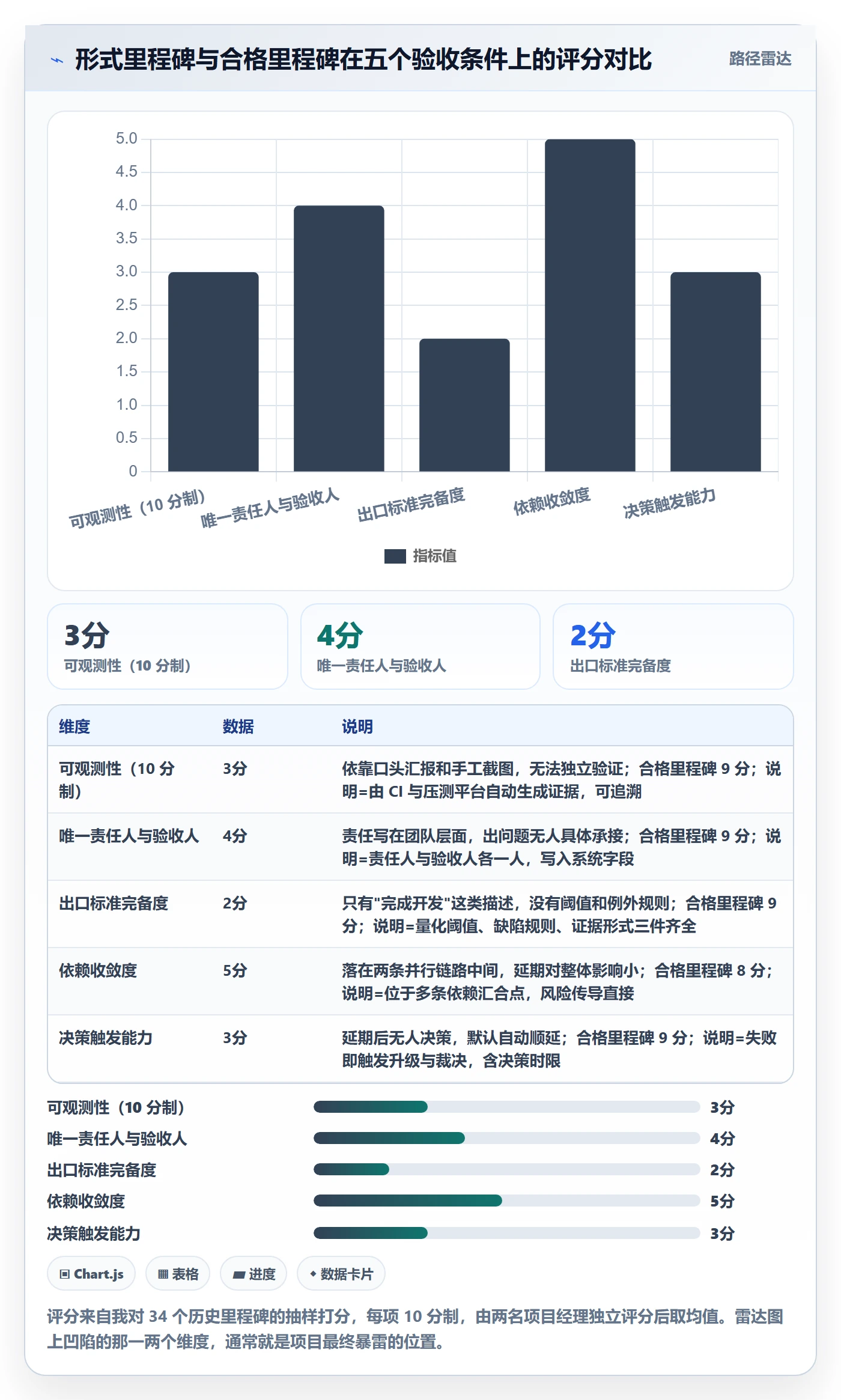Click the description text in the 依赖收敛度 row
Image resolution: width=841 pixels, height=1400 pixels.
click(557, 982)
